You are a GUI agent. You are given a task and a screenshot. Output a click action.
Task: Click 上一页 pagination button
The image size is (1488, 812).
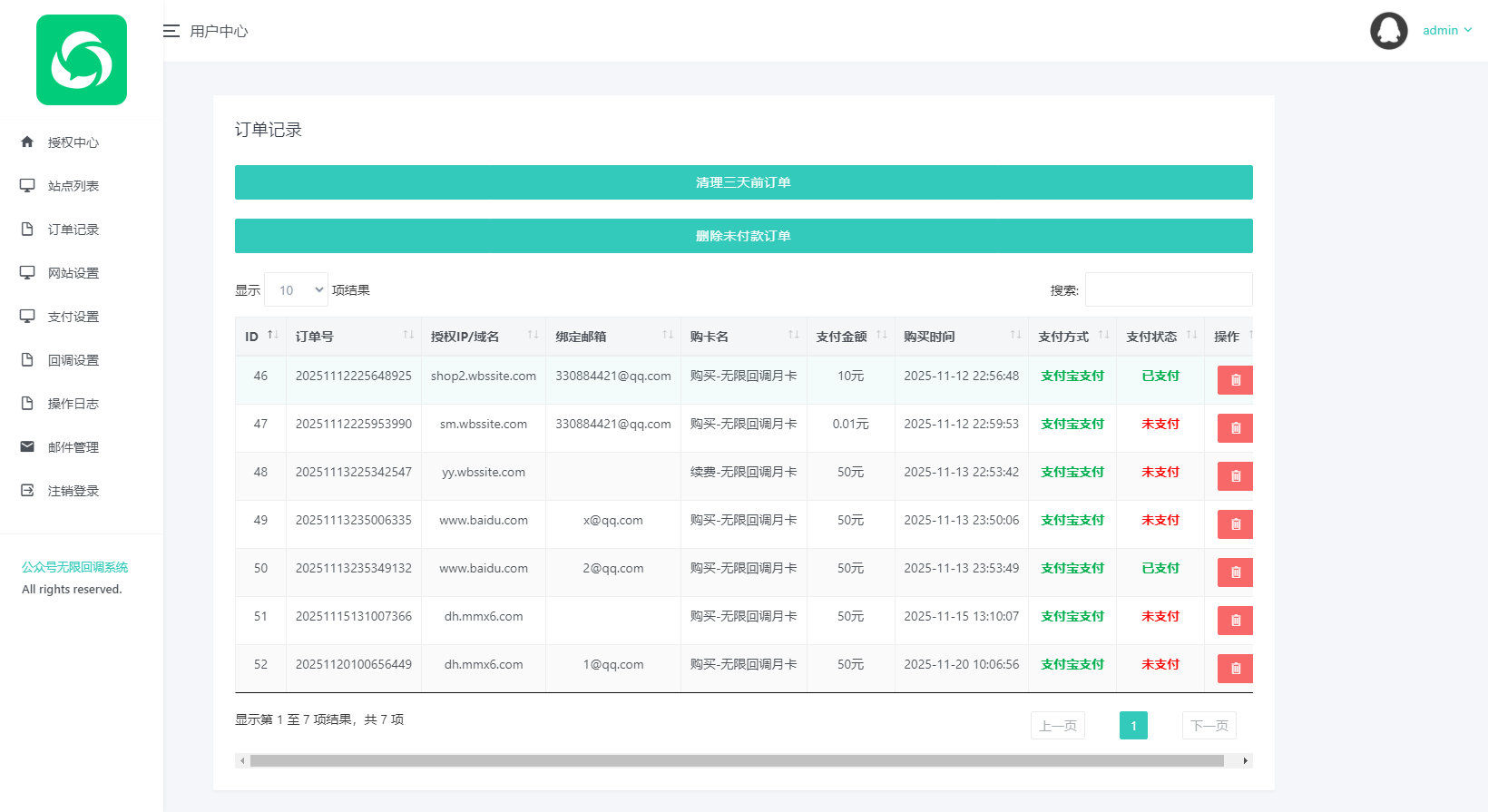[1058, 726]
